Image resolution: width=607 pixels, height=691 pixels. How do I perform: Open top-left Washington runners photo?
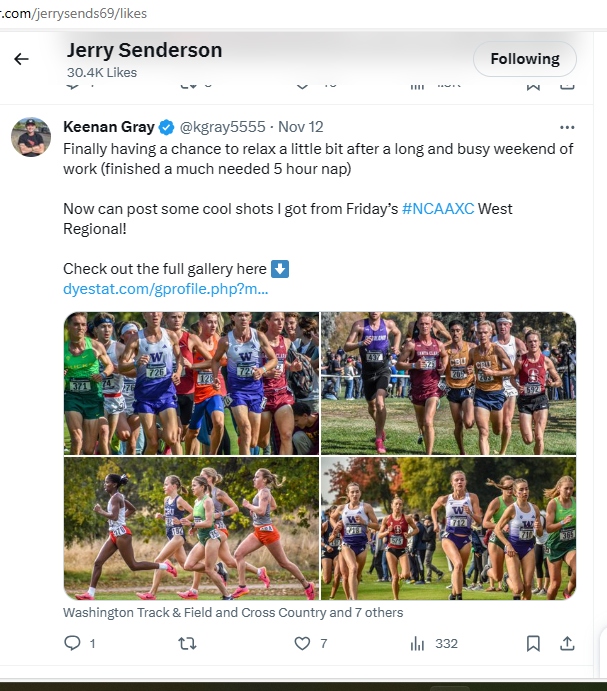coord(191,383)
